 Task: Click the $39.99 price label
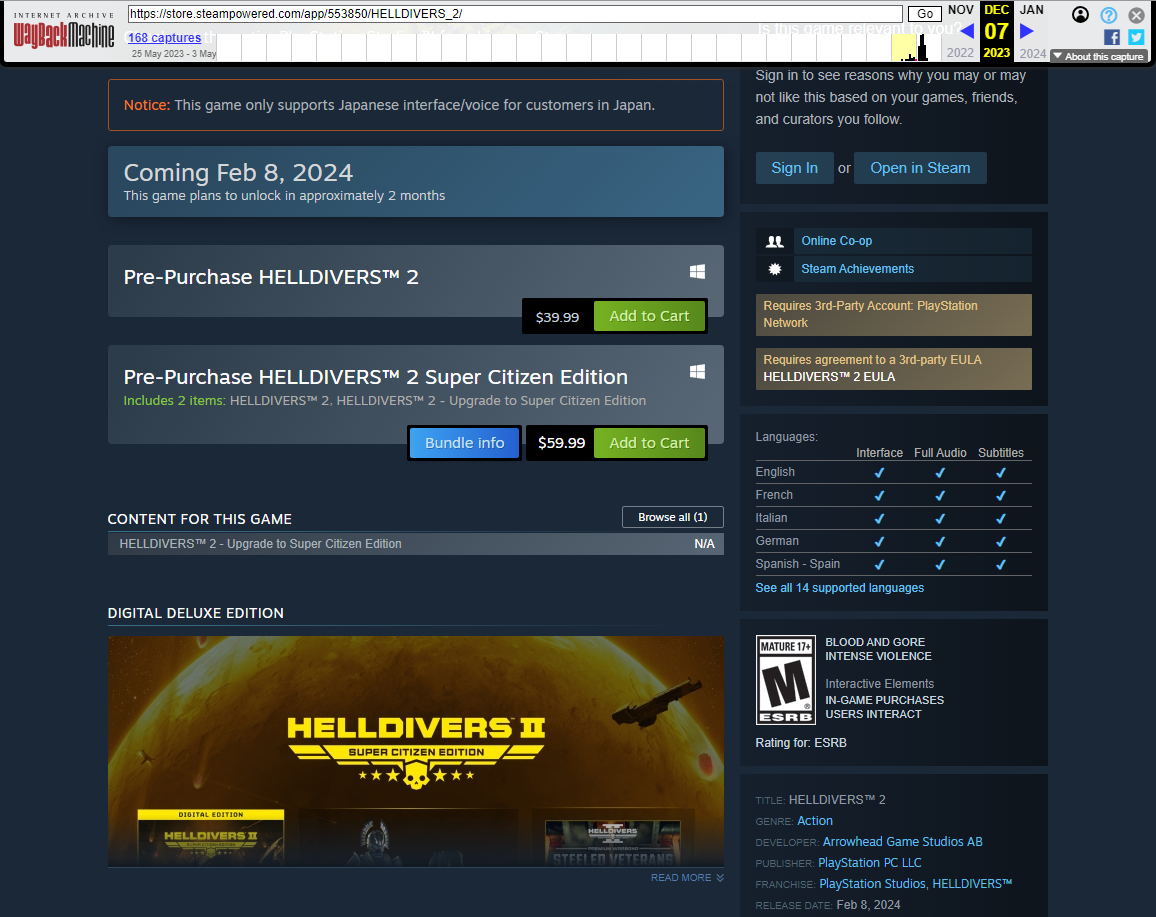click(x=557, y=317)
